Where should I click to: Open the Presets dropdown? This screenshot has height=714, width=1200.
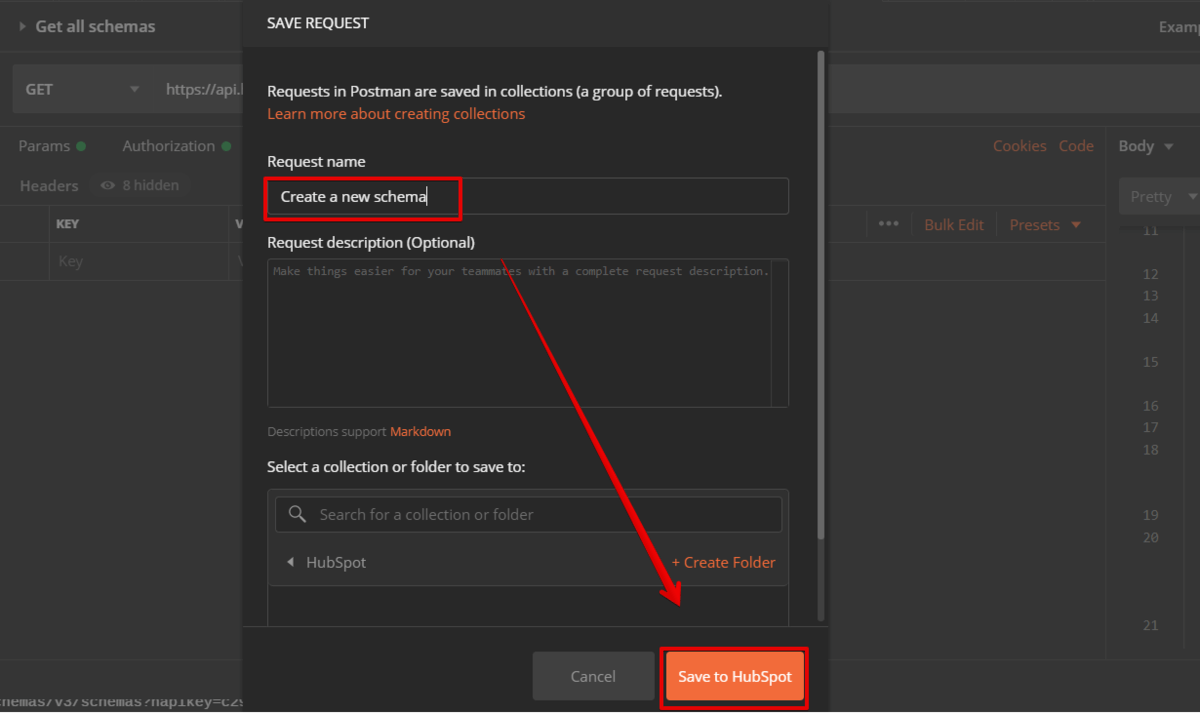pos(1045,225)
